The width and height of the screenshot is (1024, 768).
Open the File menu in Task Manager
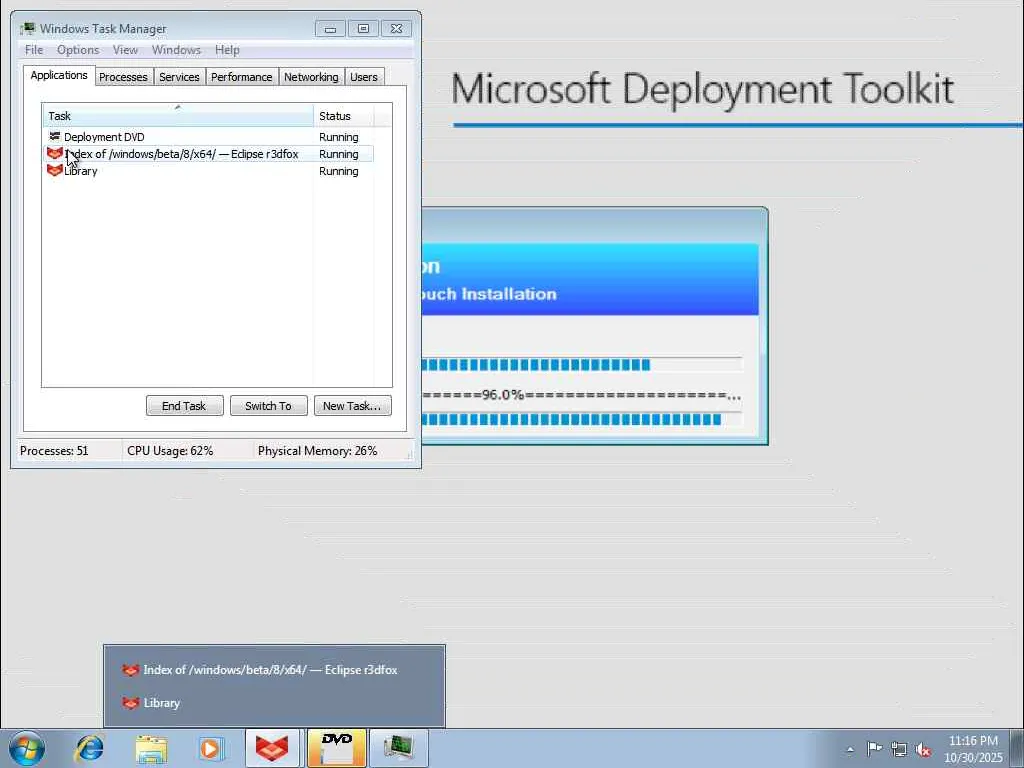(34, 50)
